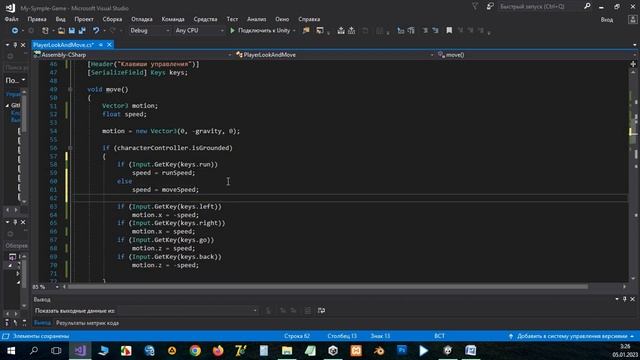This screenshot has width=640, height=360.
Task: Open the move() member dropdown
Action: click(x=536, y=55)
